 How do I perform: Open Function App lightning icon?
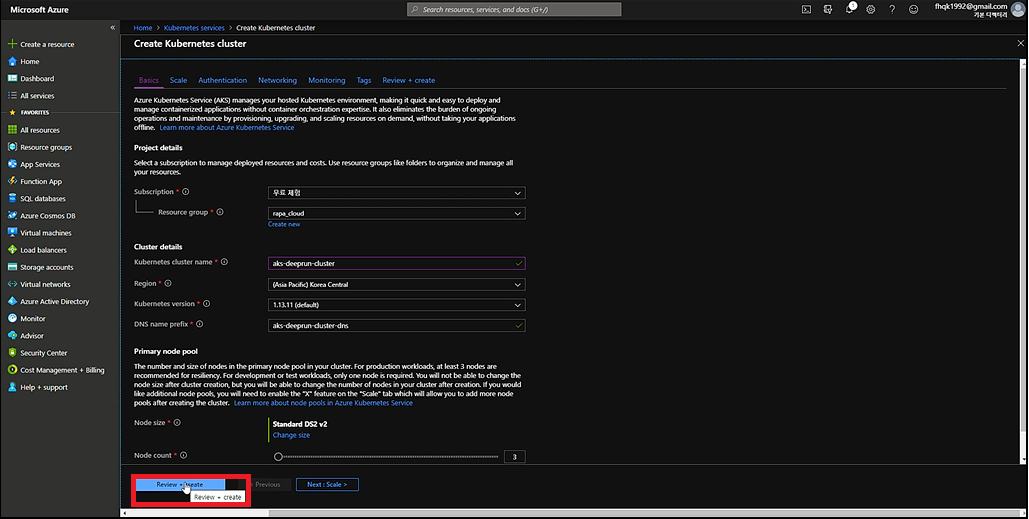[12, 181]
